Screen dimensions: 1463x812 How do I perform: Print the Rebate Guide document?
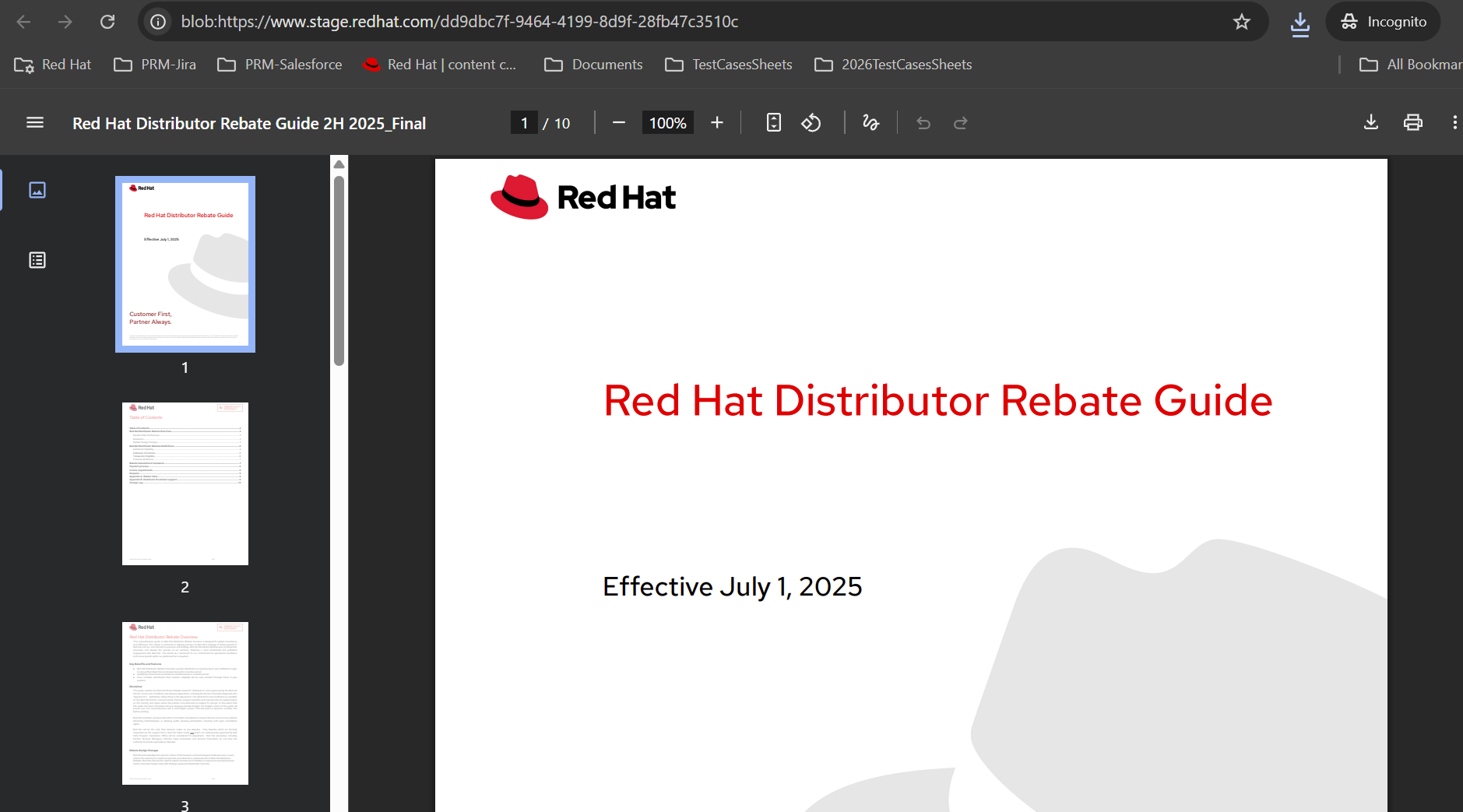click(x=1412, y=123)
